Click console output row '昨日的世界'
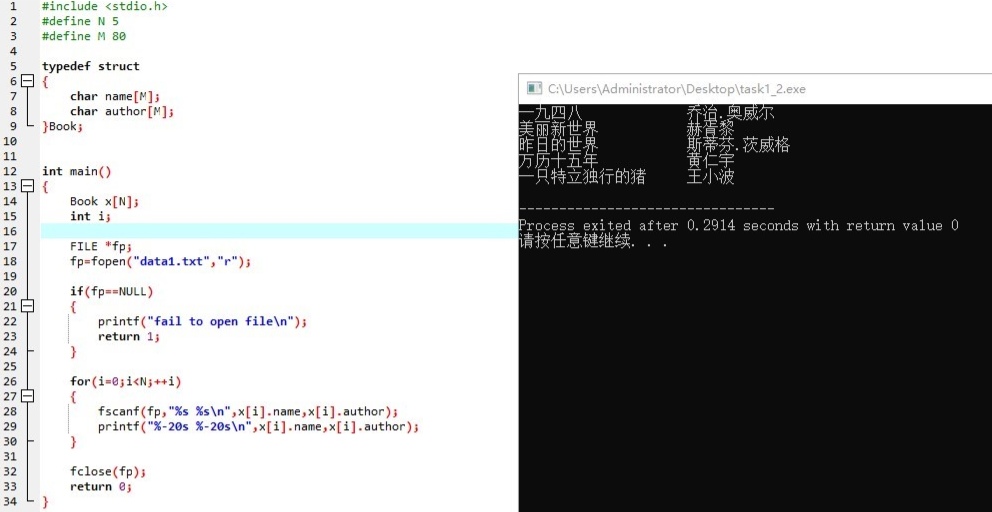This screenshot has width=992, height=512. (558, 145)
